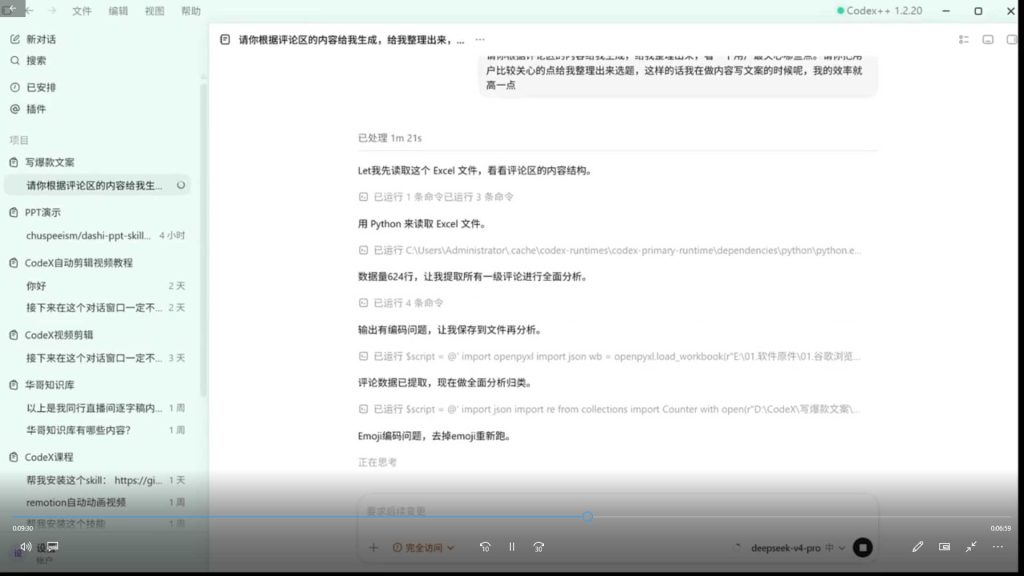Select chat 请你根据评论区的内容给我生...
Screen dimensions: 1024x576
coord(98,185)
